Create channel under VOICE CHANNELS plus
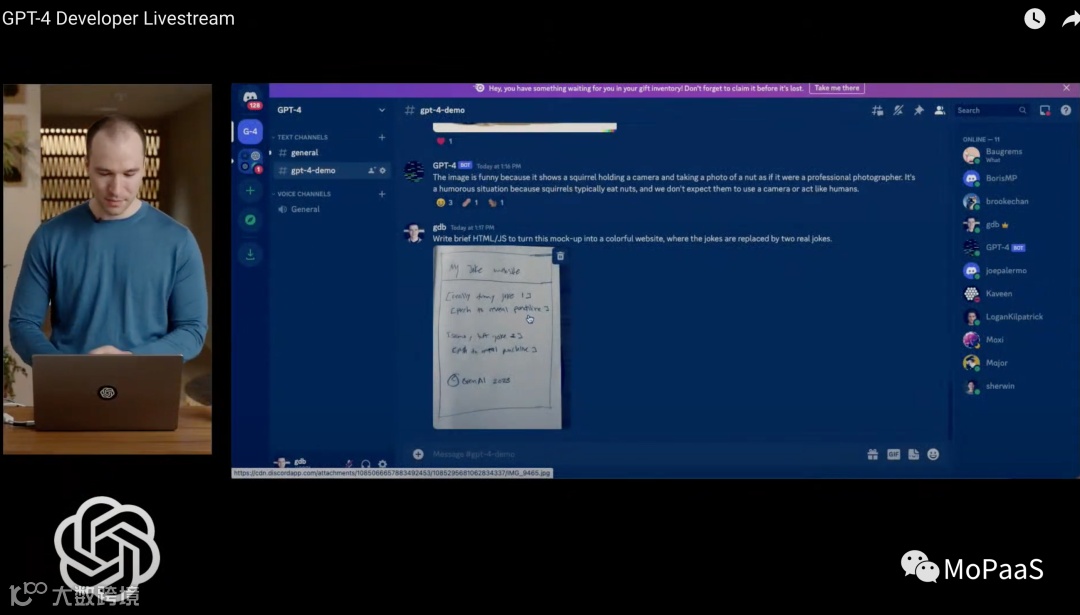Viewport: 1080px width, 615px height. tap(382, 194)
